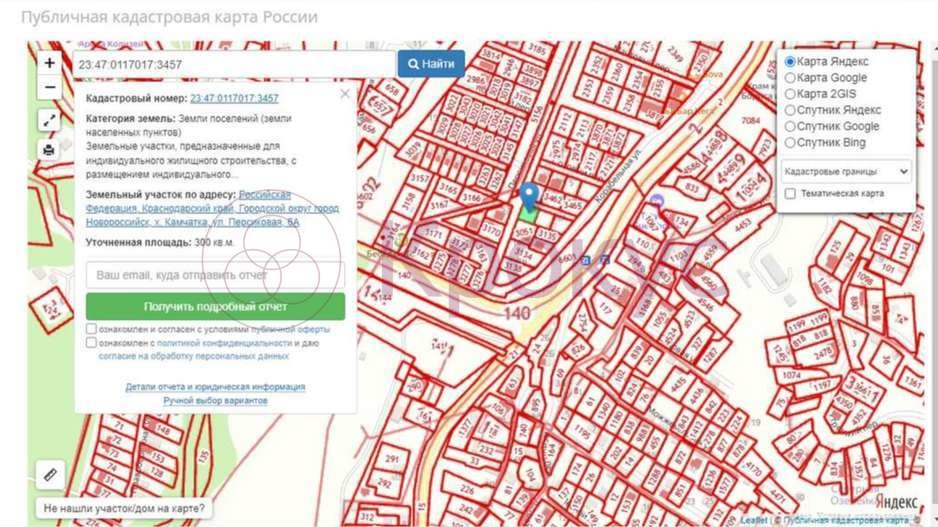Zoom out the map with the minus button
Screen dimensions: 938x527
(50, 88)
